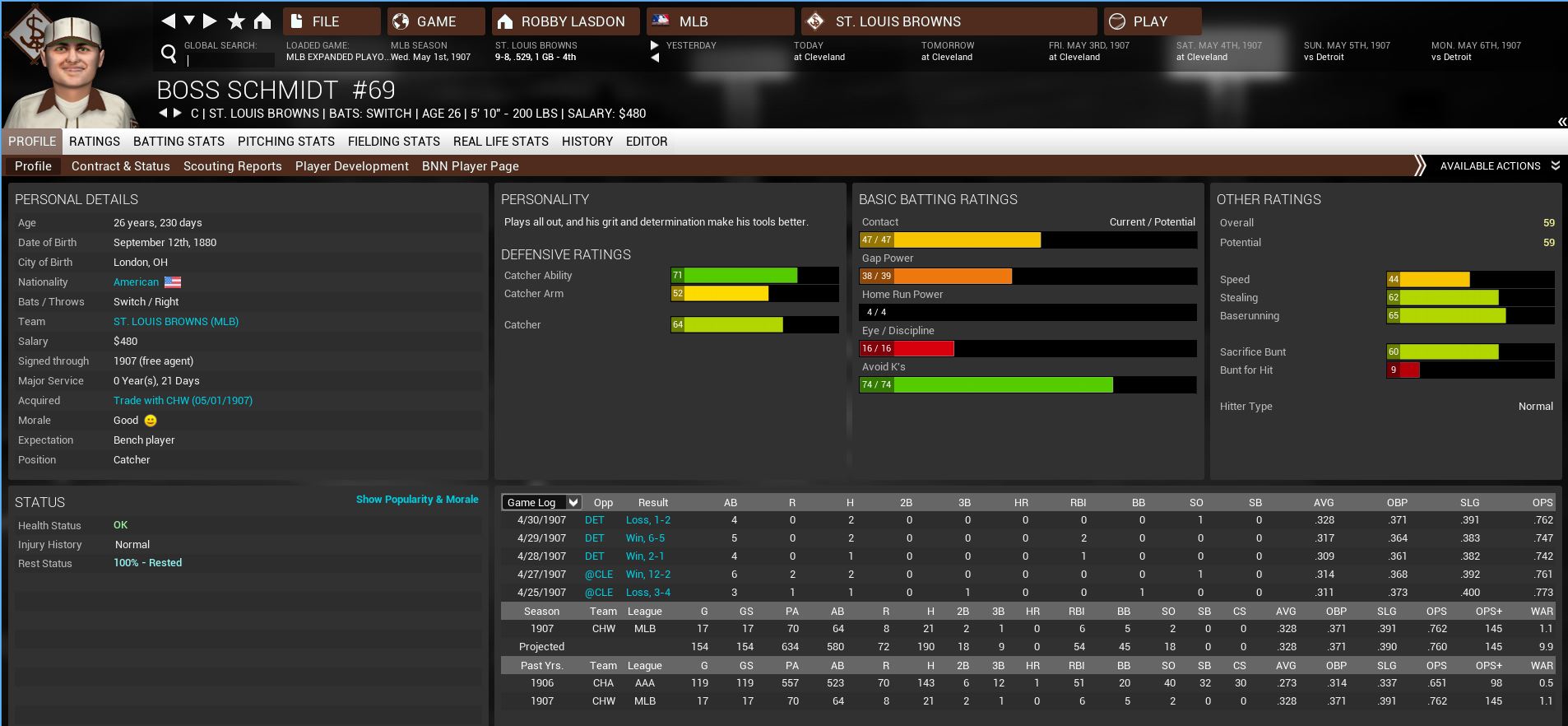Click the previous player arrow beside position
The width and height of the screenshot is (1568, 726).
[x=163, y=113]
